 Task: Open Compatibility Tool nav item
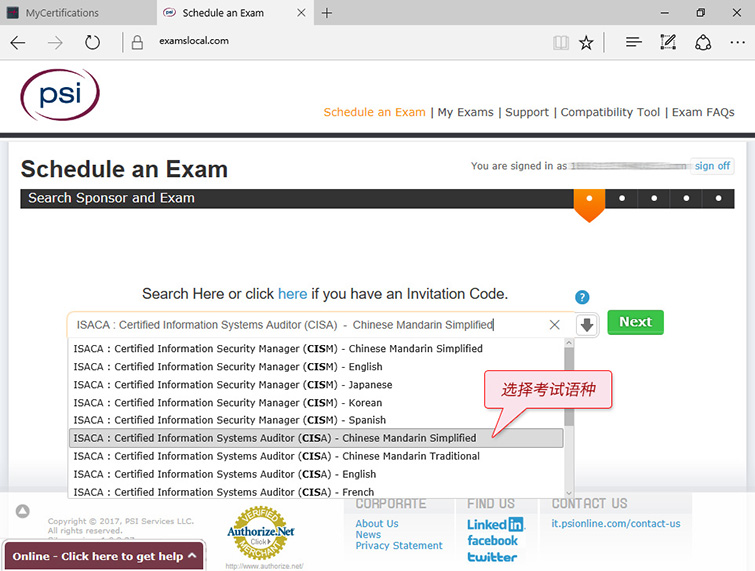point(610,112)
